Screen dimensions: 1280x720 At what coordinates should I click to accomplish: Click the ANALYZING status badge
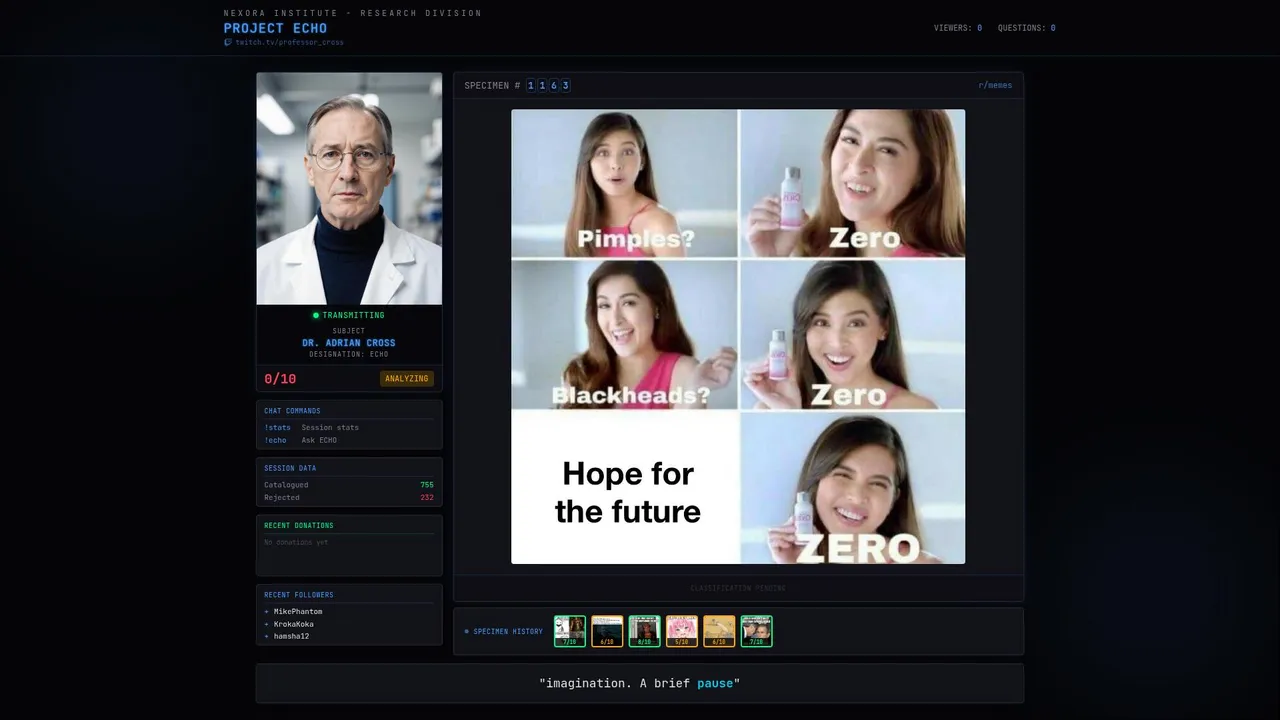[407, 379]
